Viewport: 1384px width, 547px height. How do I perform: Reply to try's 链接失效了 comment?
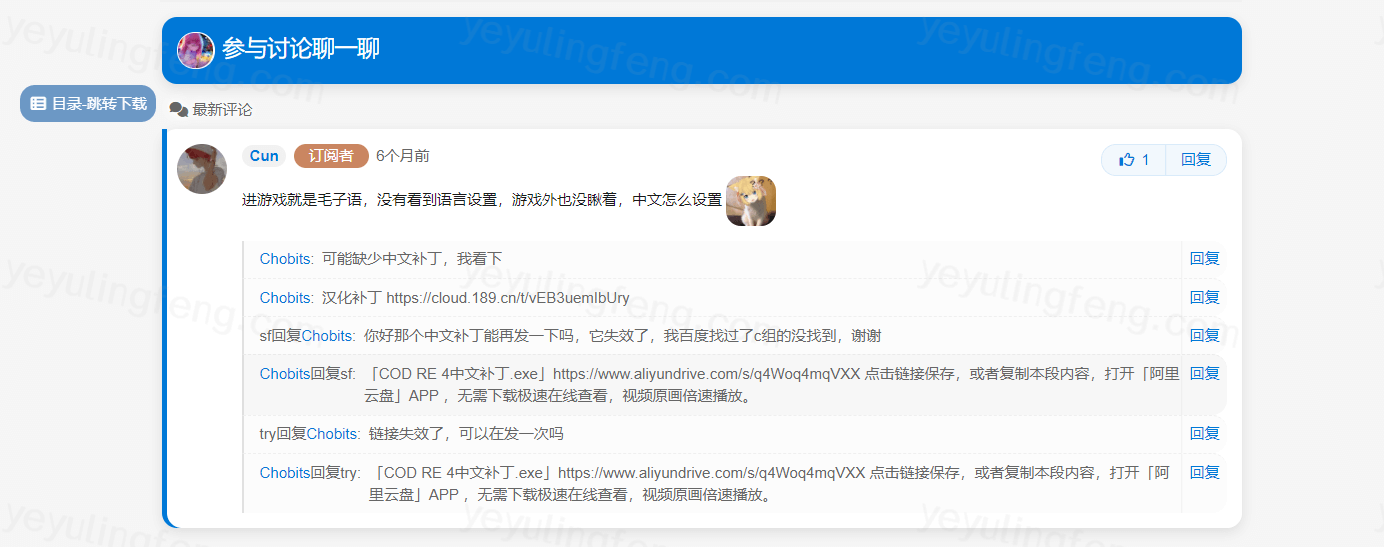1204,434
